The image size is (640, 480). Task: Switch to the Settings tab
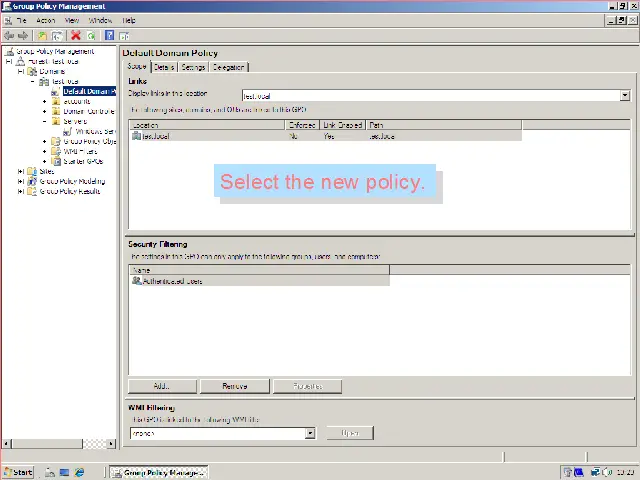point(193,67)
